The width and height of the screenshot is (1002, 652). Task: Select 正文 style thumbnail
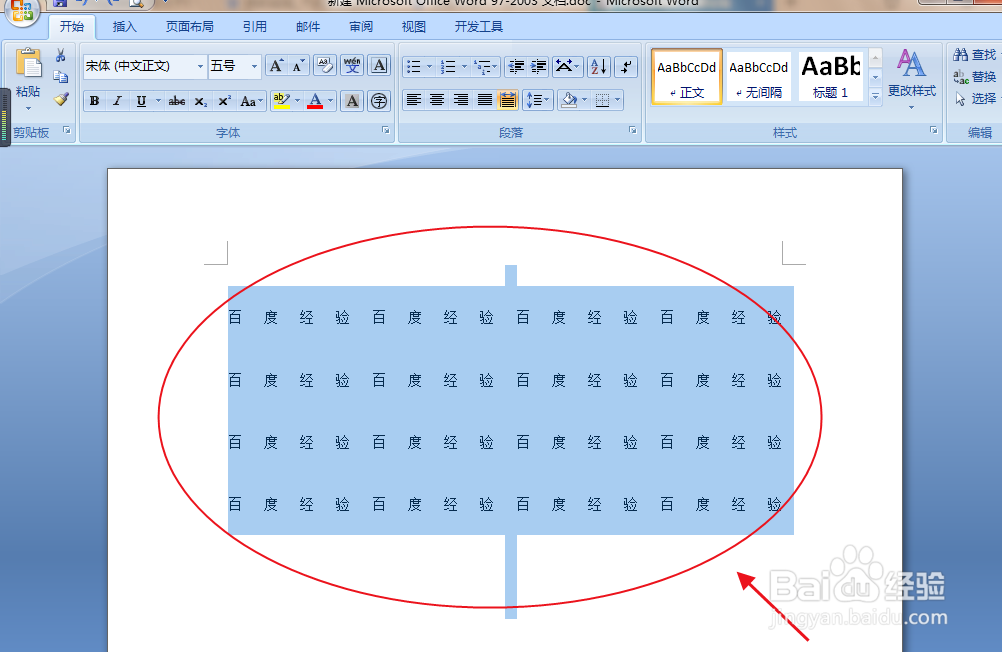(x=687, y=77)
